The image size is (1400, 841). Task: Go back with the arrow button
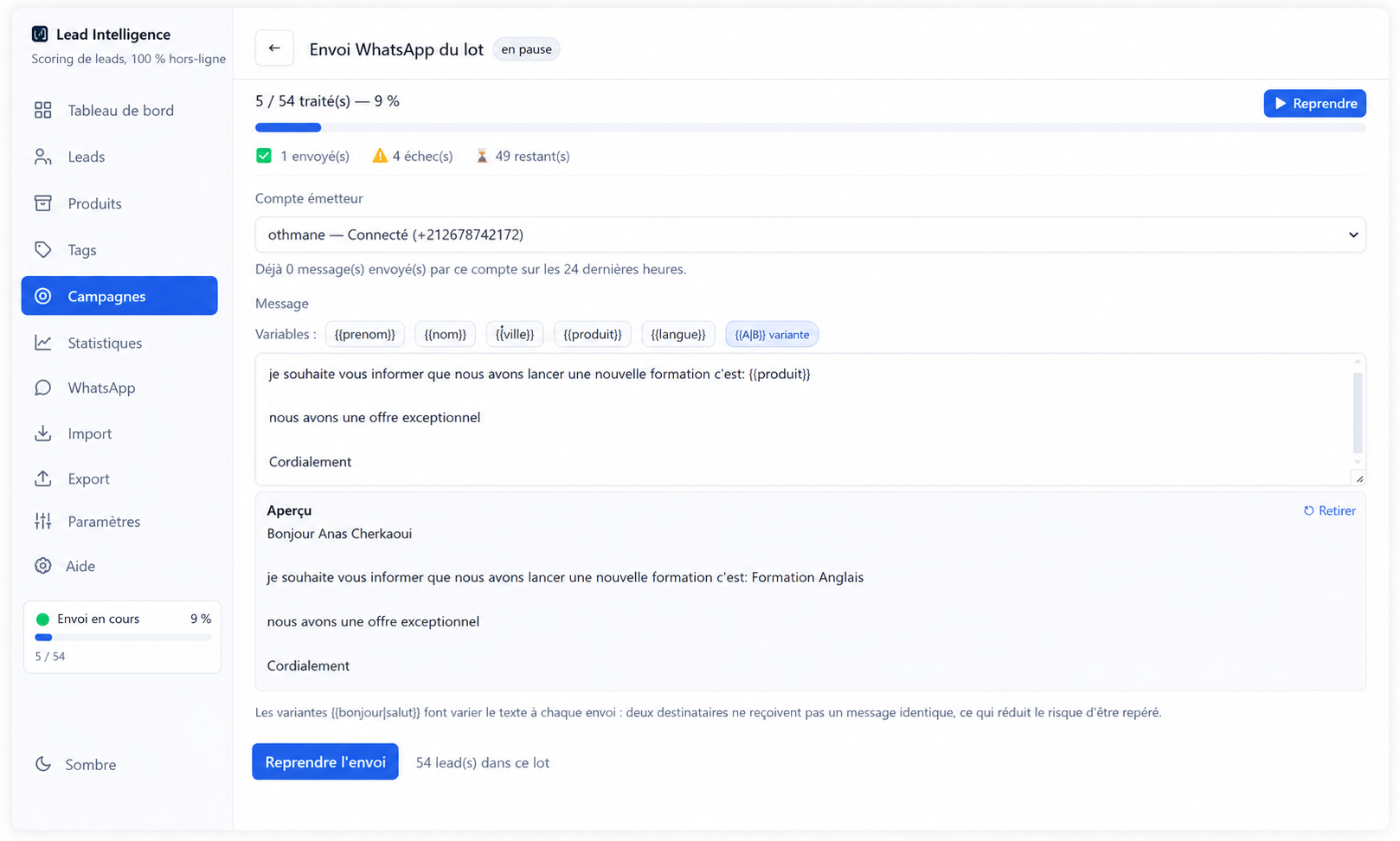click(x=274, y=48)
